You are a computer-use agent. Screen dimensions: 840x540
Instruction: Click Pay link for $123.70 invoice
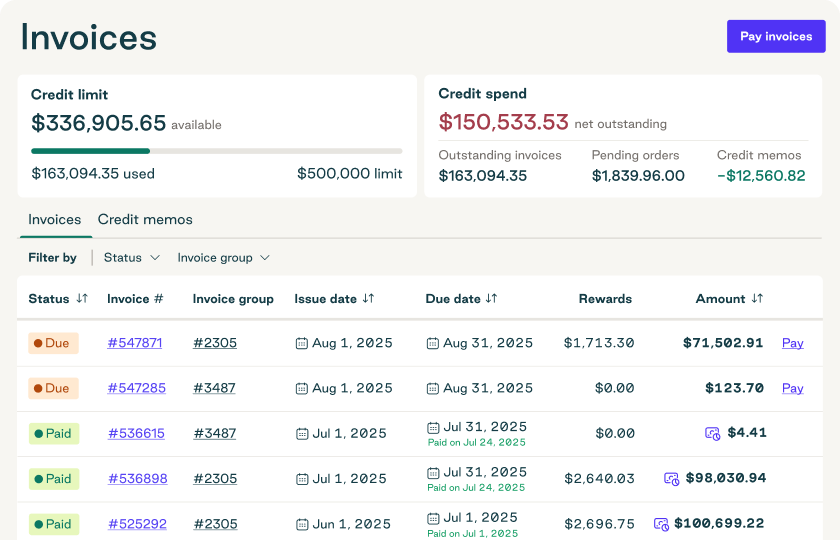click(x=792, y=388)
